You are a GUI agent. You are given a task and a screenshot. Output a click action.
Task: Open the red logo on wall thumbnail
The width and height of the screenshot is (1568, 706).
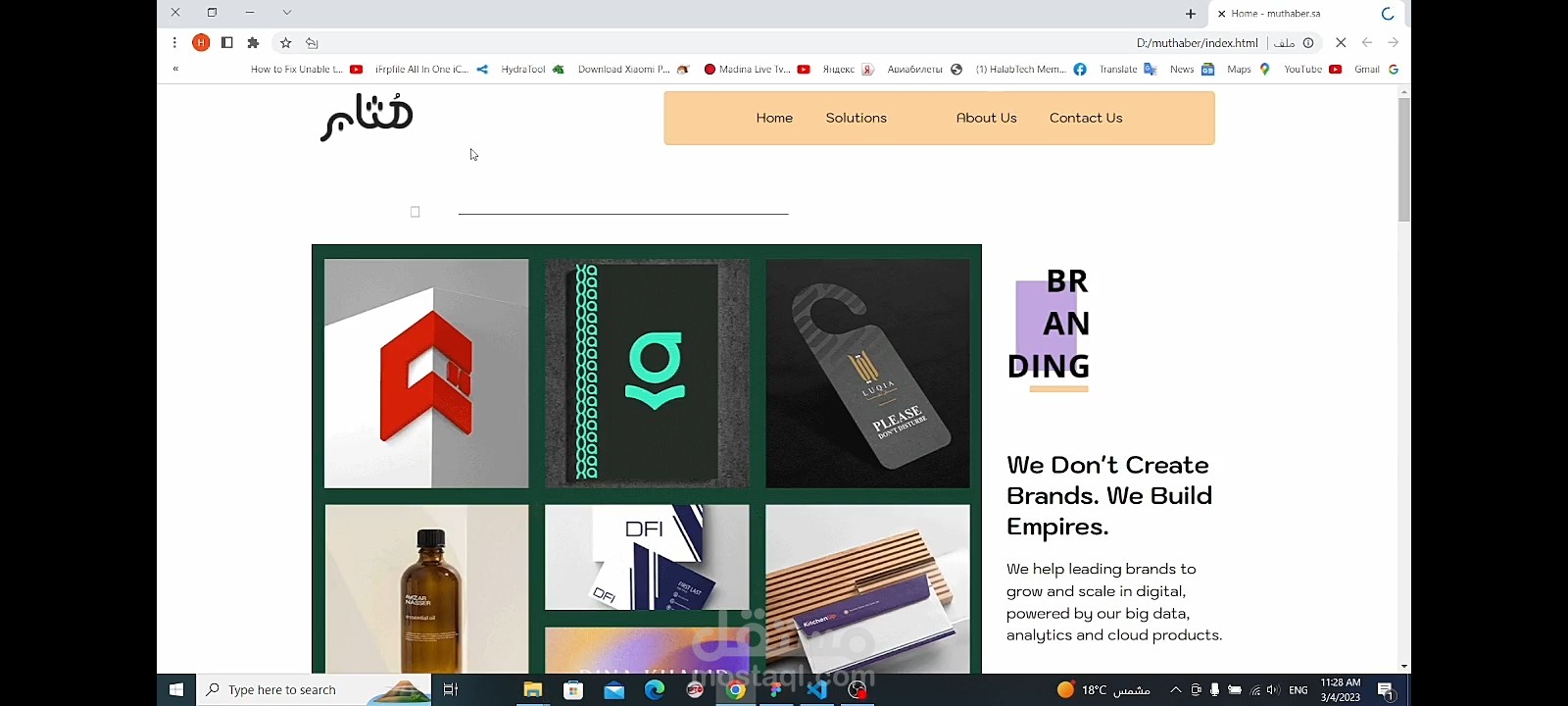click(426, 374)
